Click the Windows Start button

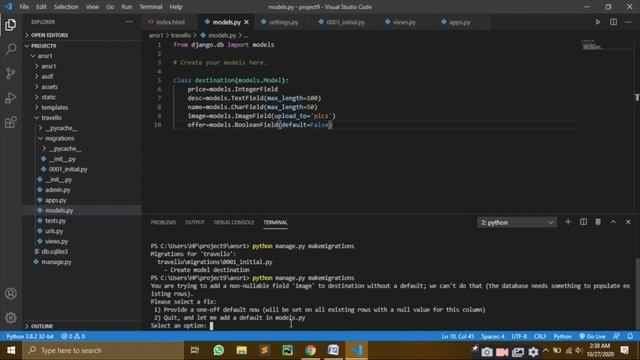pyautogui.click(x=11, y=351)
